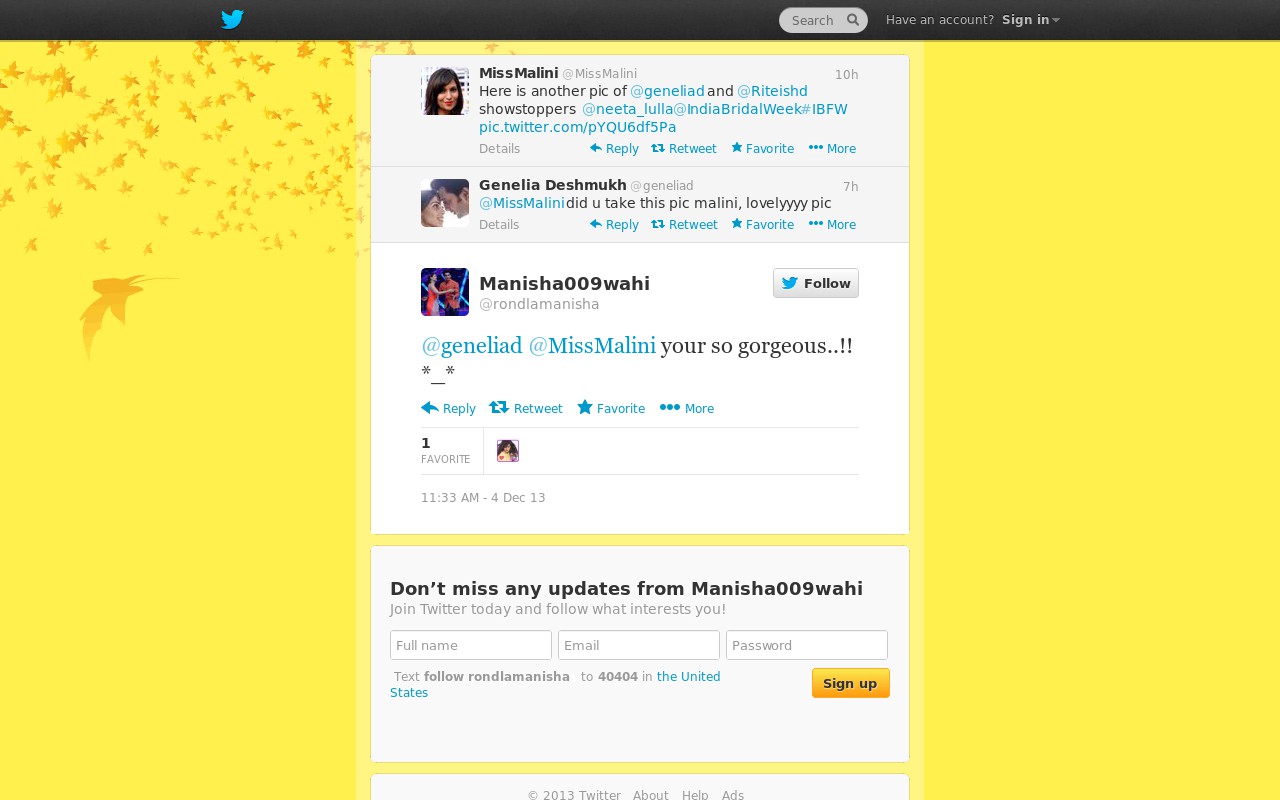Reply to Genelia Deshmukh's tweet

pyautogui.click(x=614, y=225)
